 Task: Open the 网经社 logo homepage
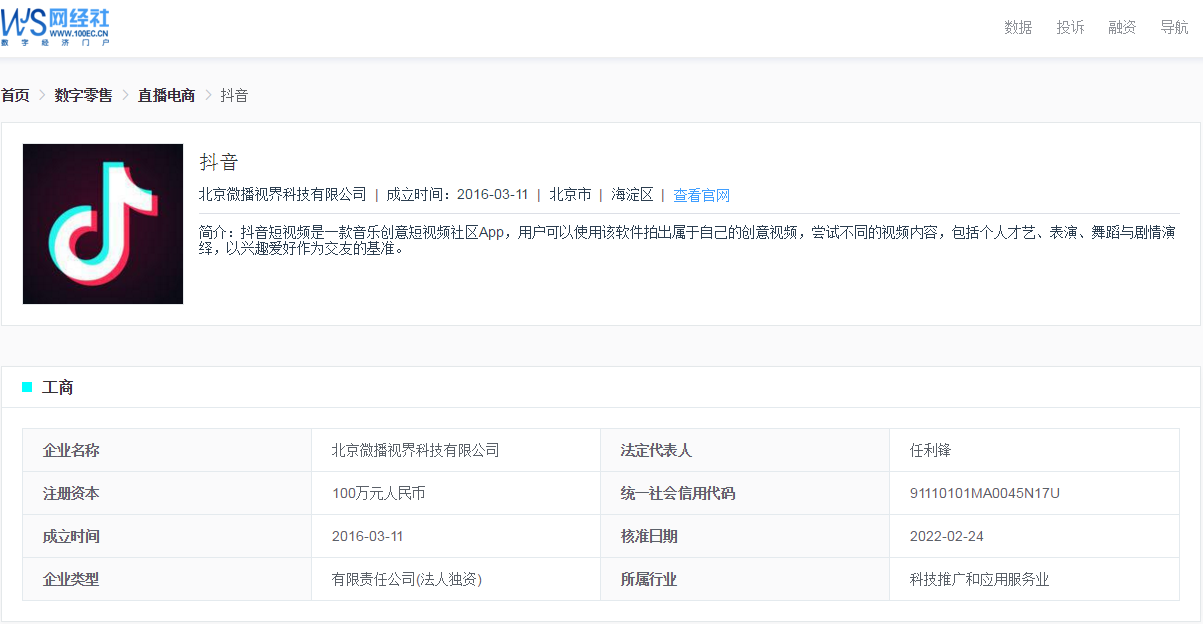tap(56, 27)
